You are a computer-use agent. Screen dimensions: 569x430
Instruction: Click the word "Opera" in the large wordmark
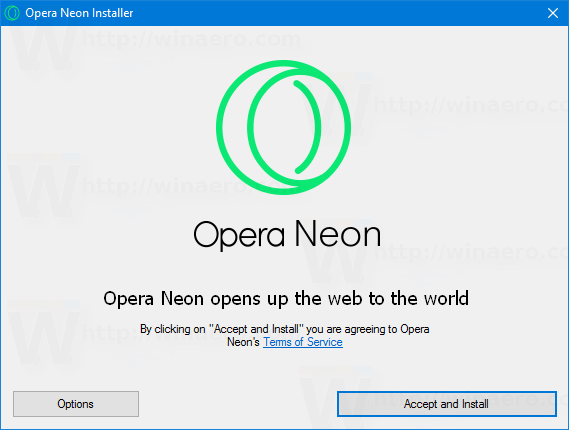pyautogui.click(x=239, y=236)
